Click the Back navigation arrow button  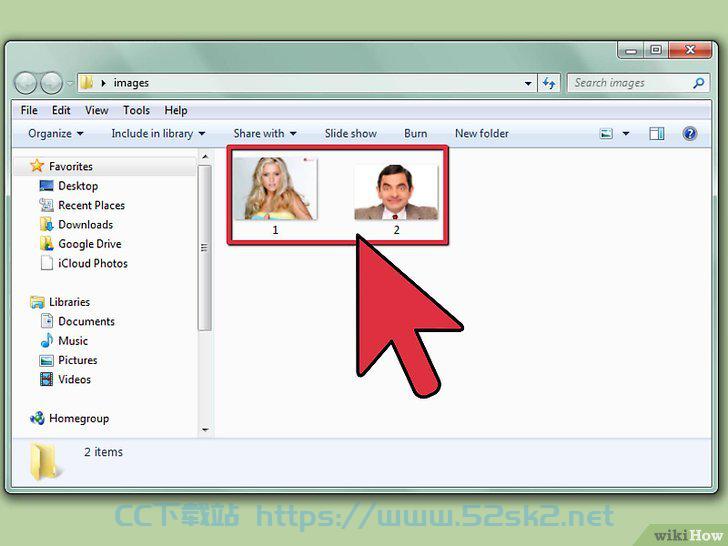pyautogui.click(x=25, y=83)
